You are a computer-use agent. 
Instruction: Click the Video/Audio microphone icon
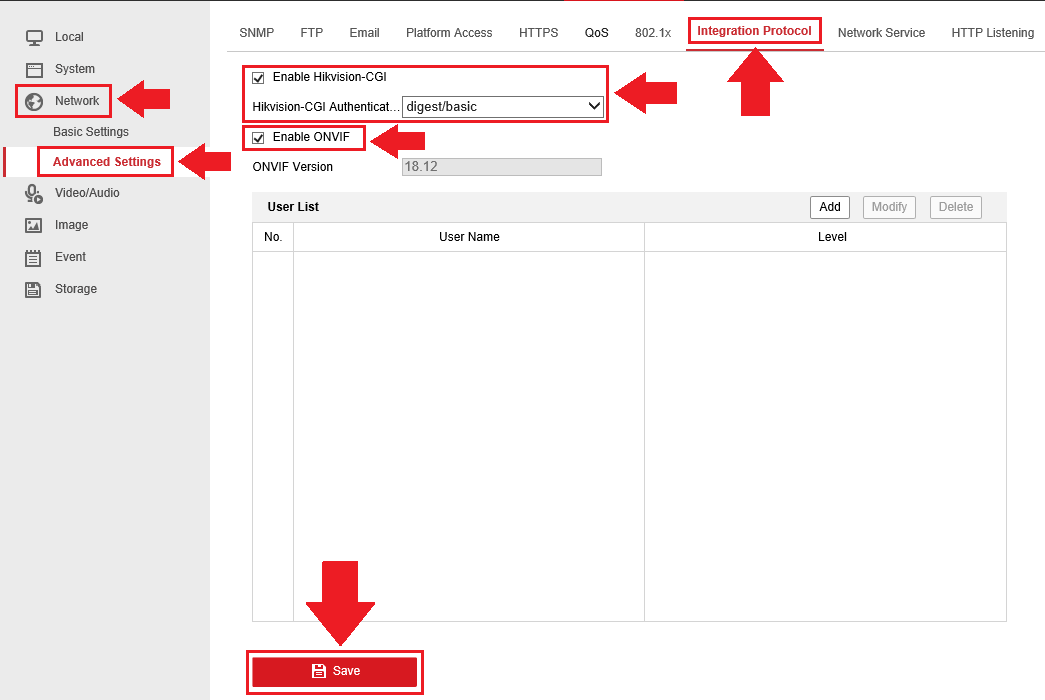pyautogui.click(x=34, y=193)
